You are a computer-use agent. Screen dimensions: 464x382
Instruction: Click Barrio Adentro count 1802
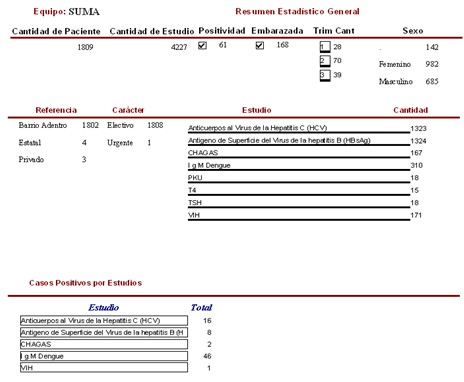coord(90,125)
